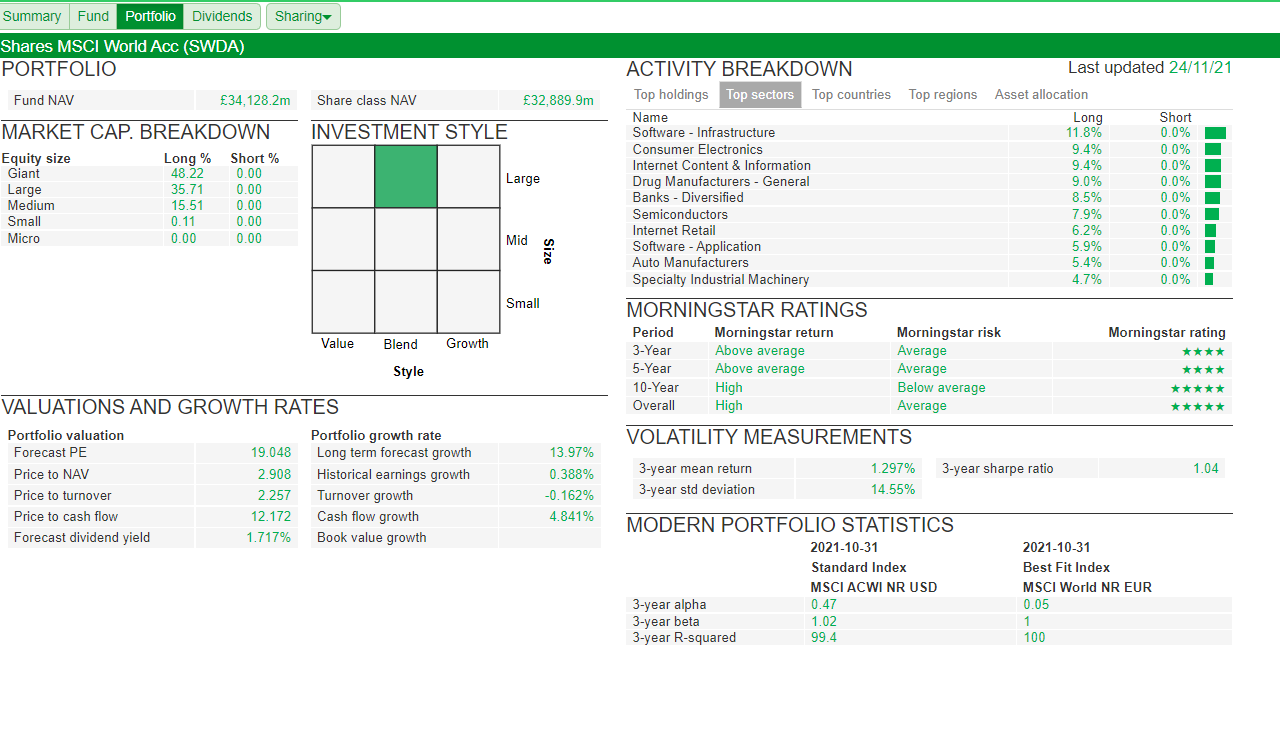The height and width of the screenshot is (754, 1280).
Task: Click the best fit 3-year alpha 0.05
Action: click(x=1037, y=604)
